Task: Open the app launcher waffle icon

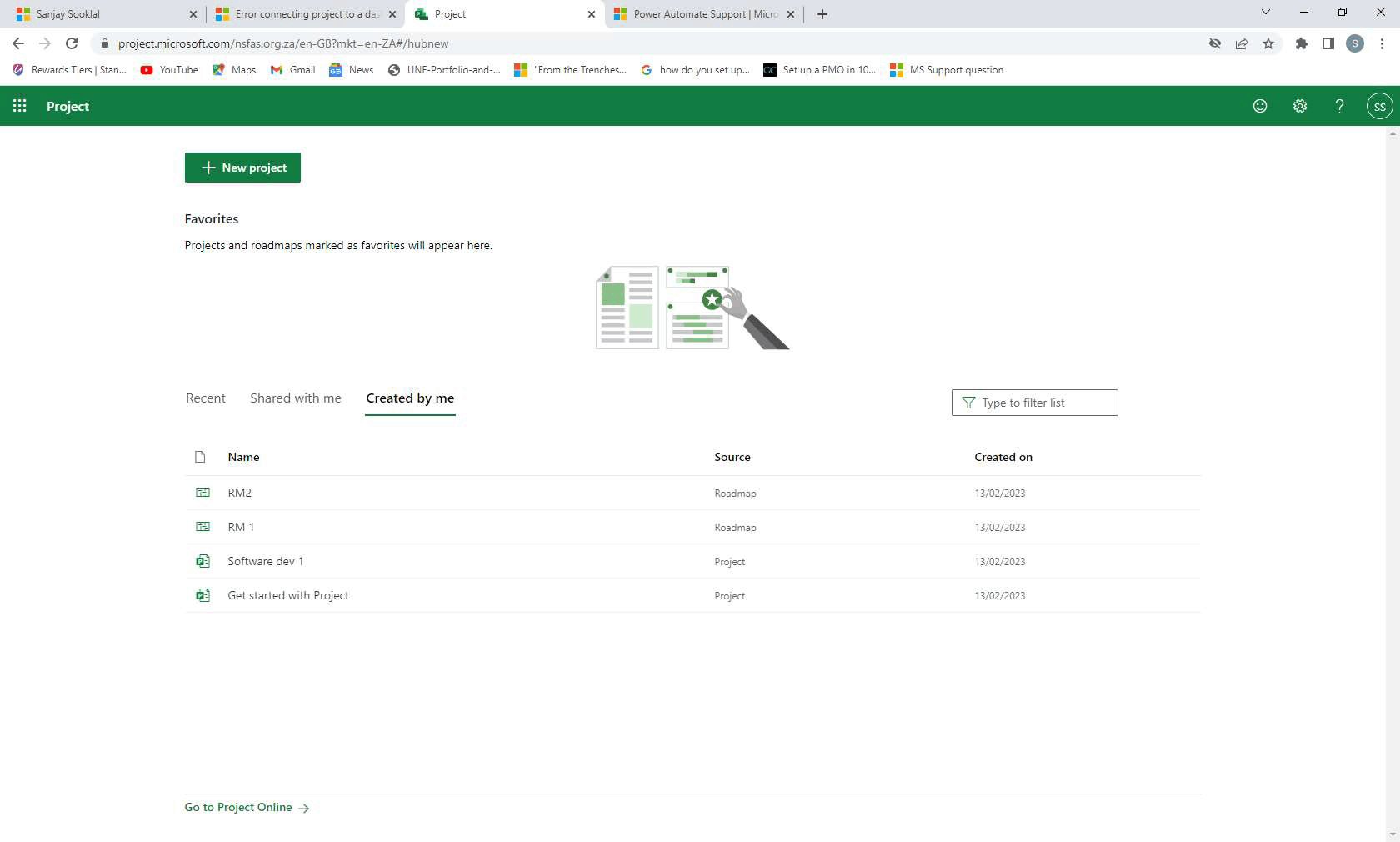Action: [x=20, y=106]
